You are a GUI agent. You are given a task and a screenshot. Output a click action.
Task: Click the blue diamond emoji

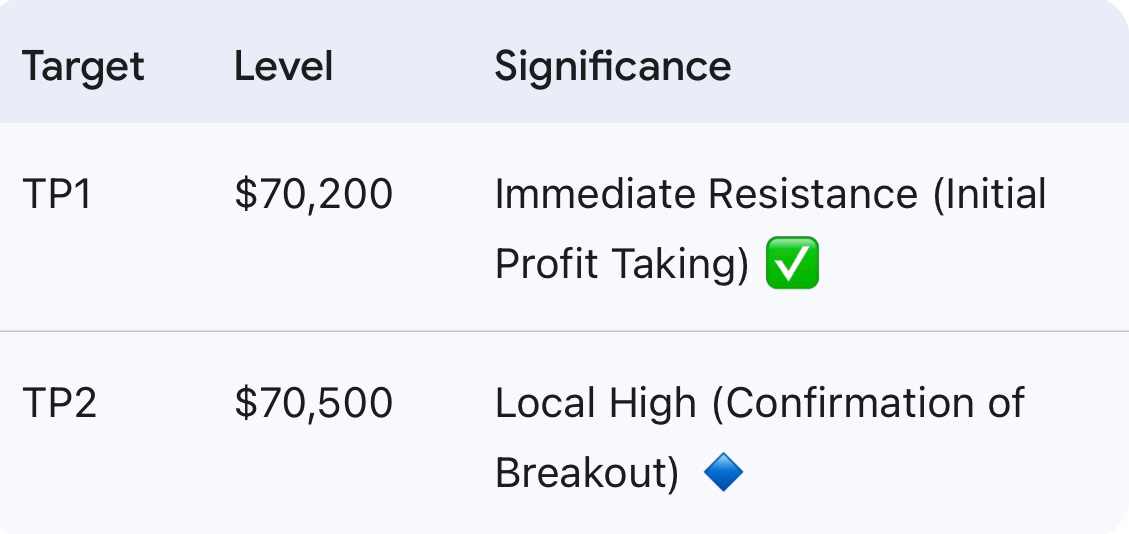[723, 472]
